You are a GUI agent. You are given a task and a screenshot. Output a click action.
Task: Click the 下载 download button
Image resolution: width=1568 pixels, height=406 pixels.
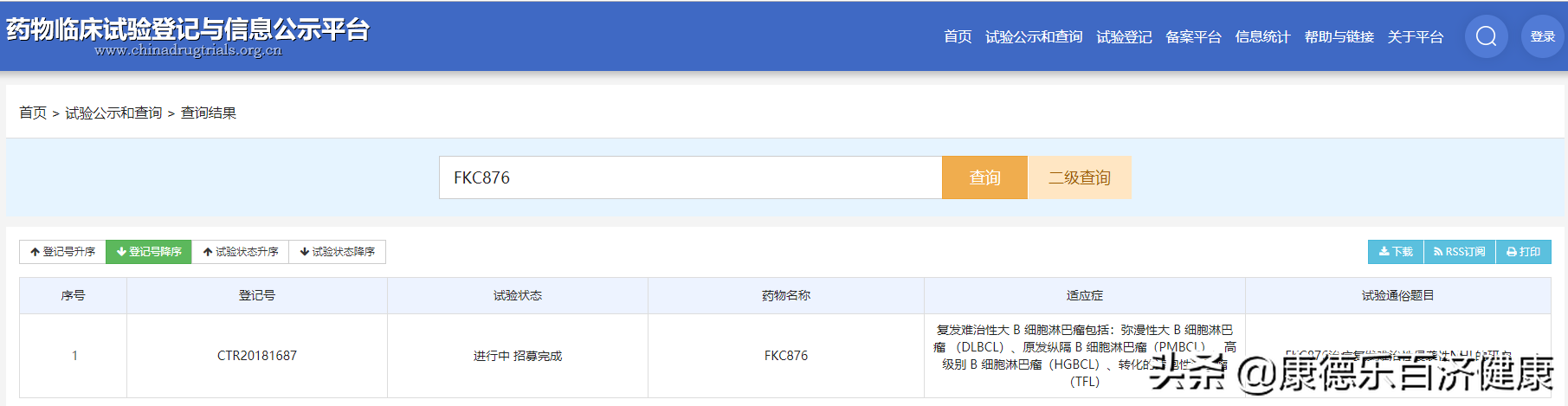pyautogui.click(x=1396, y=252)
